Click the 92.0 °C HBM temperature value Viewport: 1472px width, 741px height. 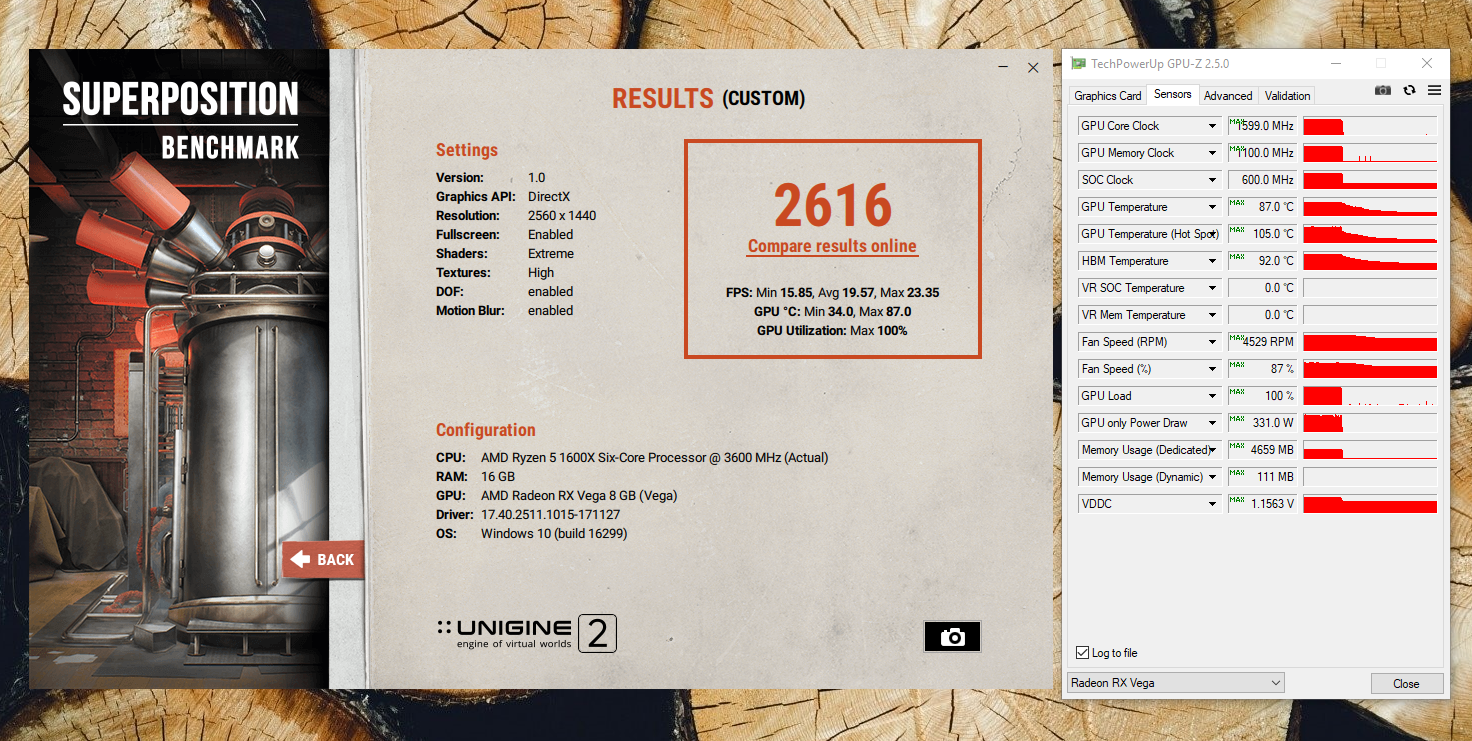1262,261
